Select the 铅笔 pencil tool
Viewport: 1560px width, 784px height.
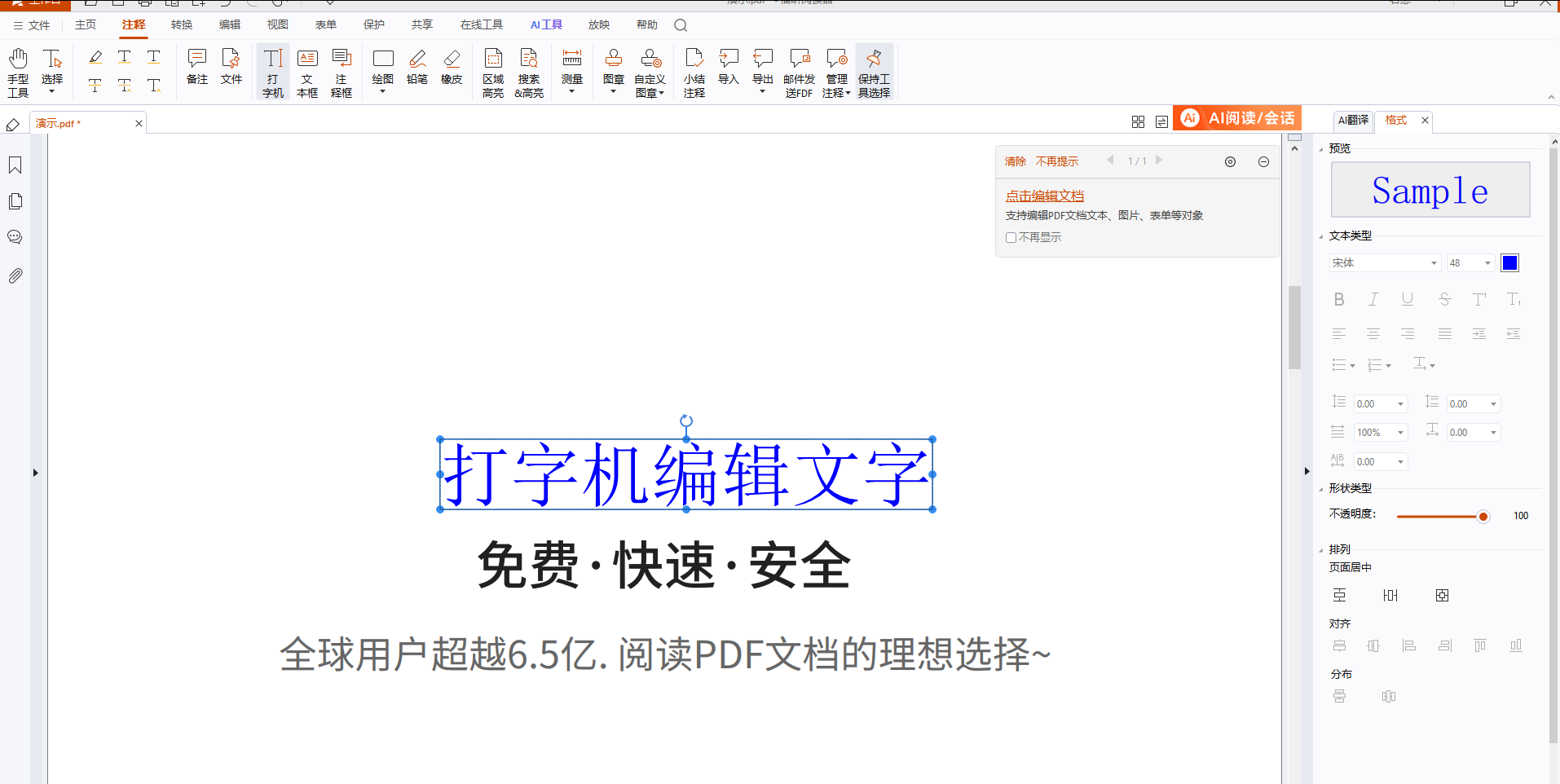click(x=417, y=67)
